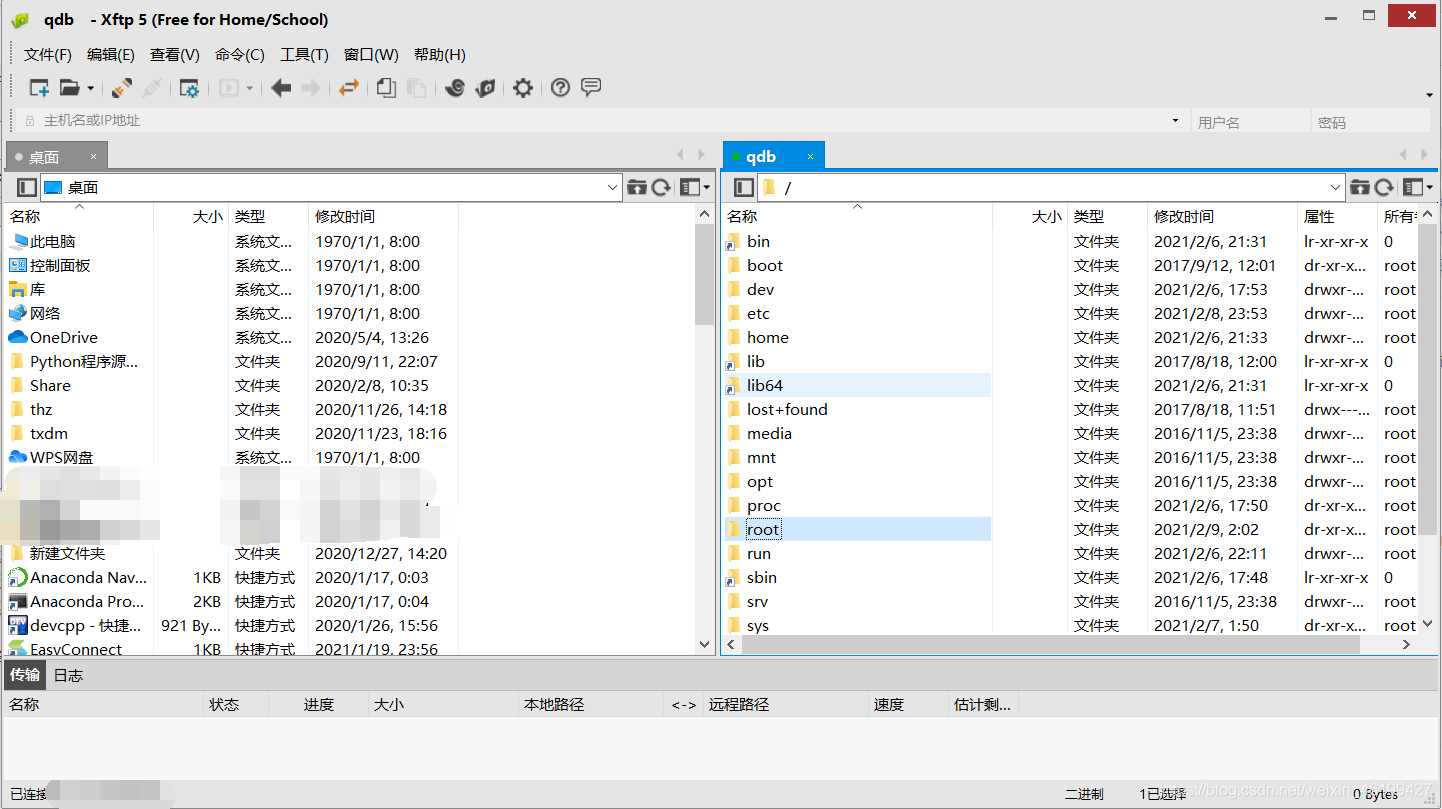The width and height of the screenshot is (1442, 809).
Task: Go to the parent folder in the qdb pane
Action: coord(1360,187)
